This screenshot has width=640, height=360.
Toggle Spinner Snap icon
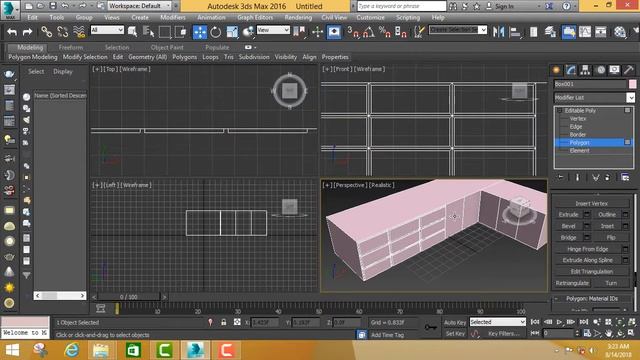tap(400, 32)
